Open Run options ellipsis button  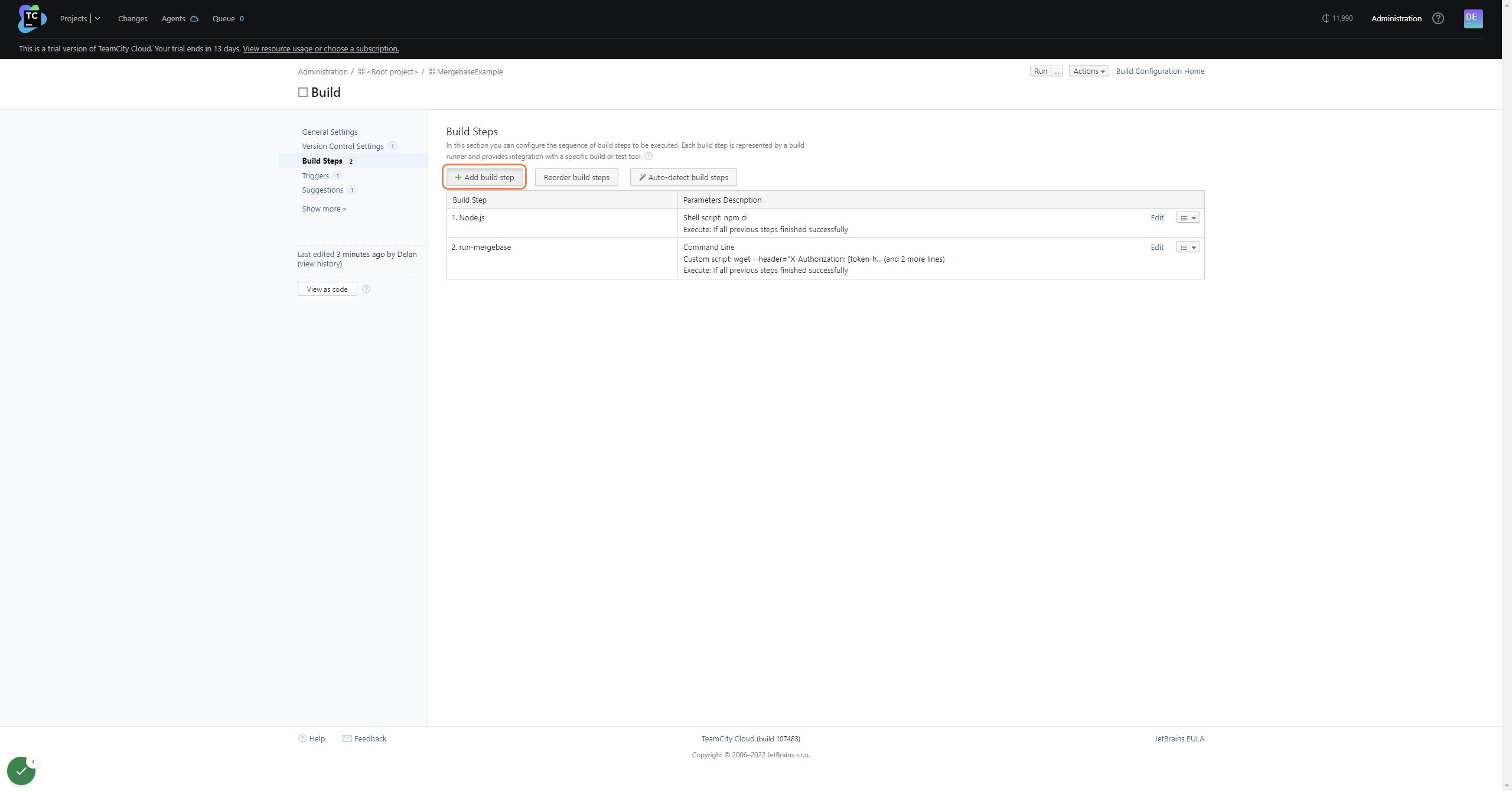tap(1057, 71)
